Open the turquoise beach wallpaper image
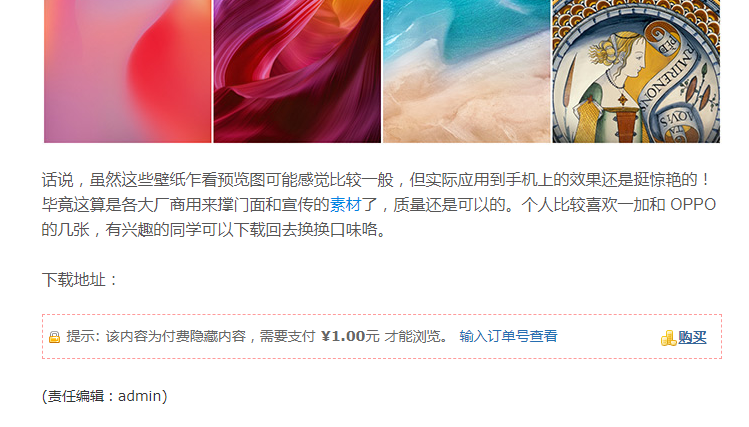Viewport: 749px width, 427px height. [x=467, y=71]
